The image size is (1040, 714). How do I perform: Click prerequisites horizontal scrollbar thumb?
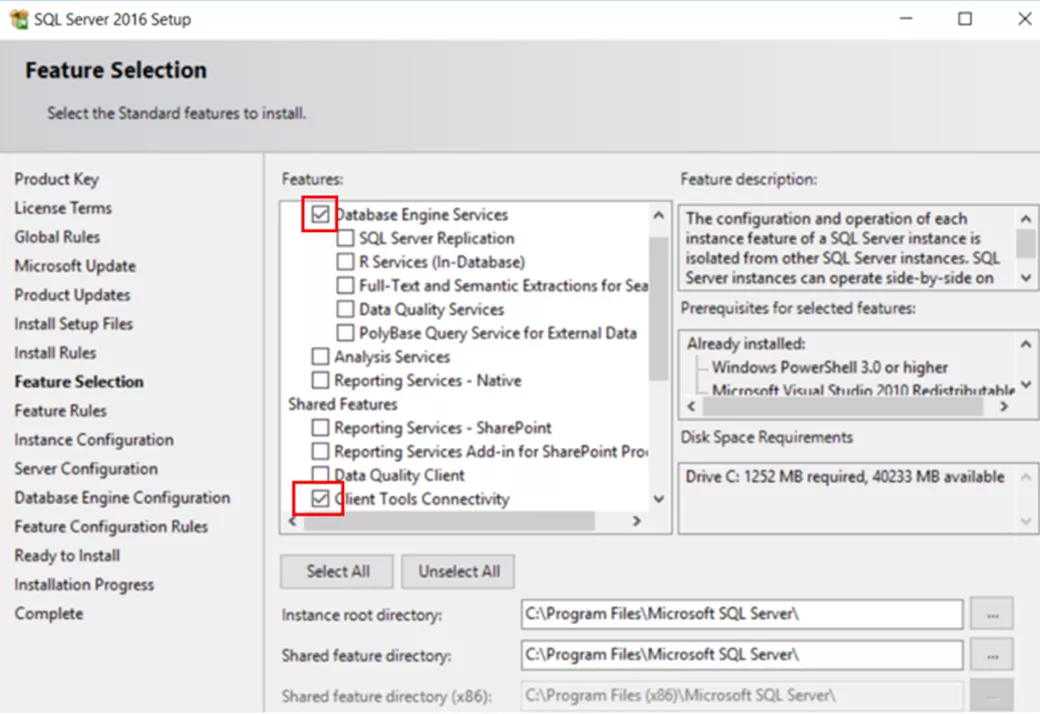pos(842,406)
